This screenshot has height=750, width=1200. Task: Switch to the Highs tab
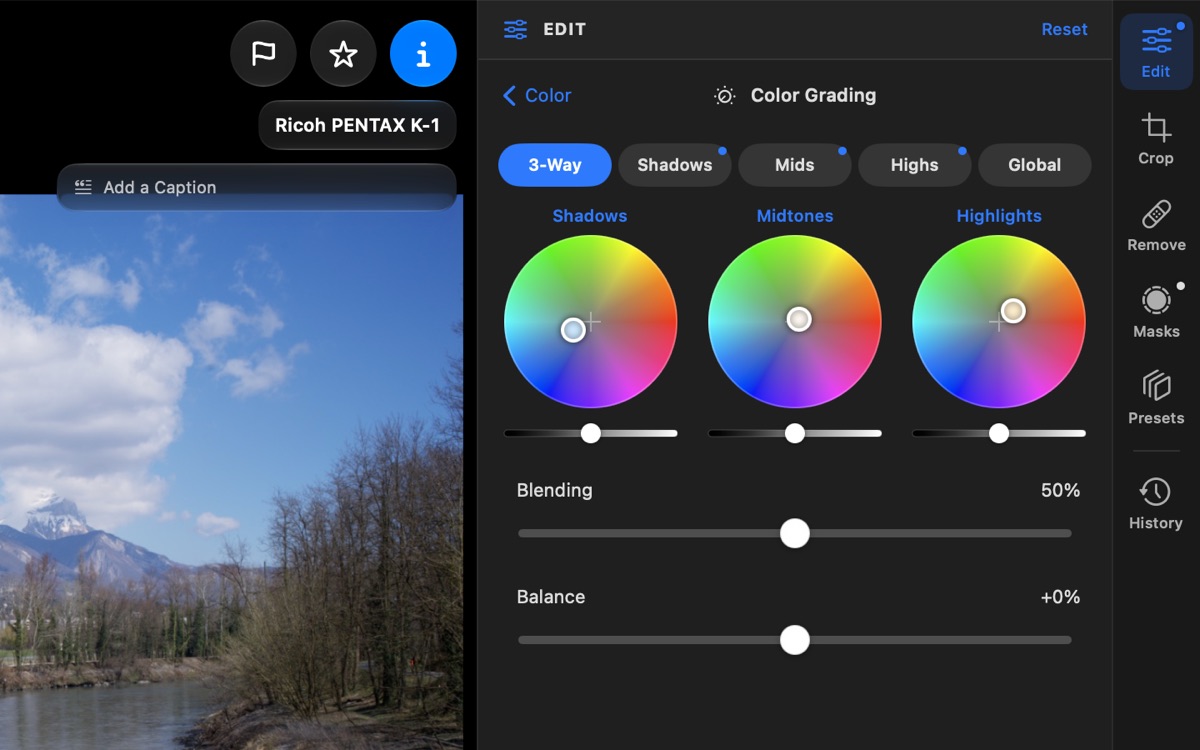915,165
